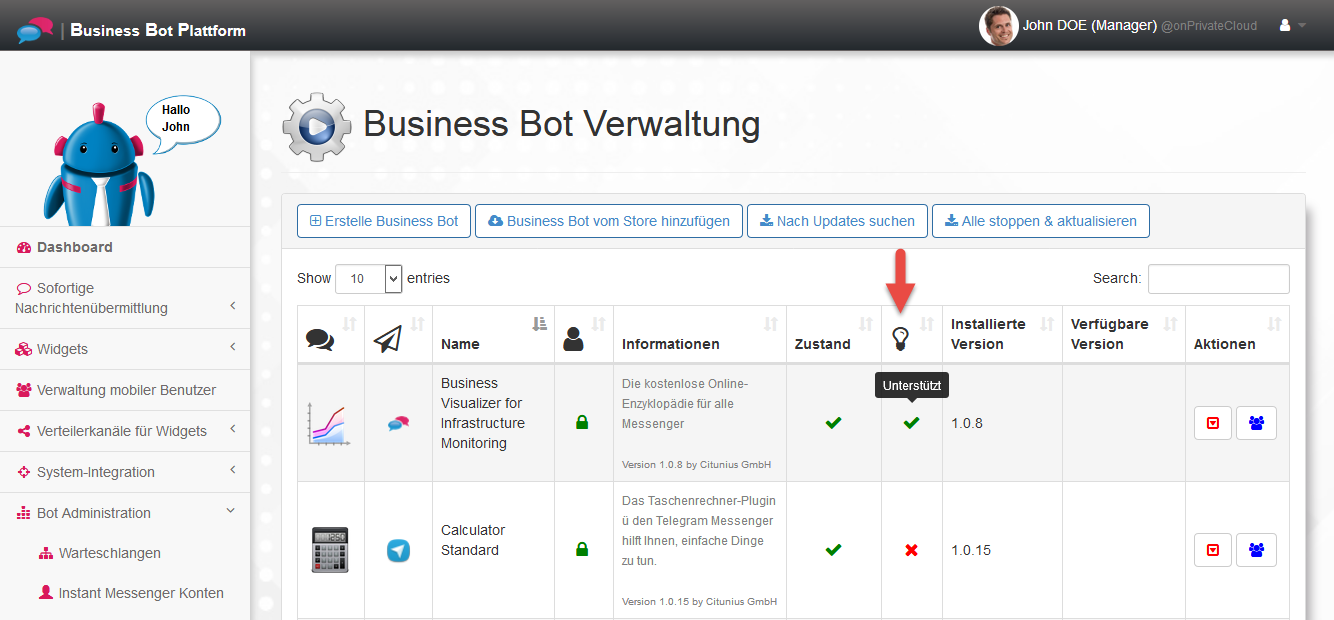The width and height of the screenshot is (1334, 620).
Task: Click the lightbulb column header icon
Action: coord(900,339)
